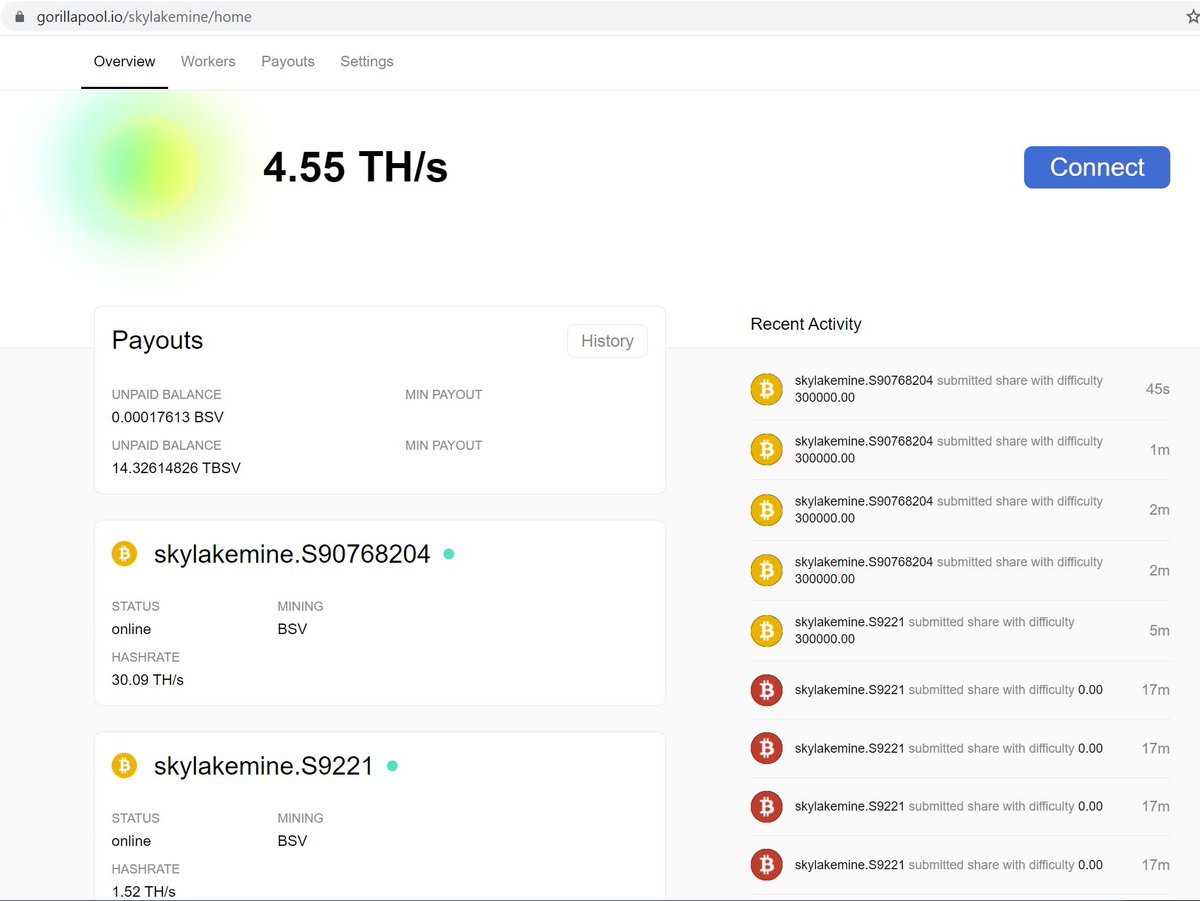Click the green status dot next to skylakemine.S90768204
This screenshot has height=901, width=1200.
point(448,553)
